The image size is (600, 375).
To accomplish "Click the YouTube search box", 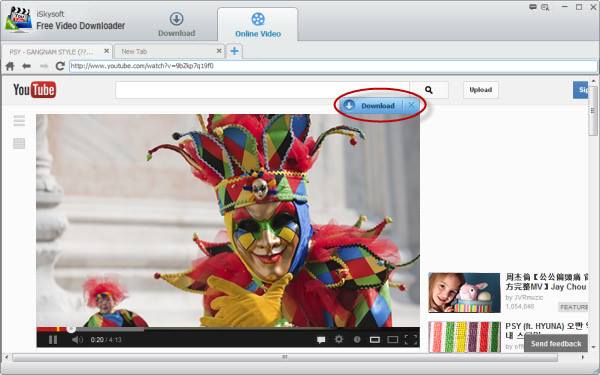I will pos(262,90).
